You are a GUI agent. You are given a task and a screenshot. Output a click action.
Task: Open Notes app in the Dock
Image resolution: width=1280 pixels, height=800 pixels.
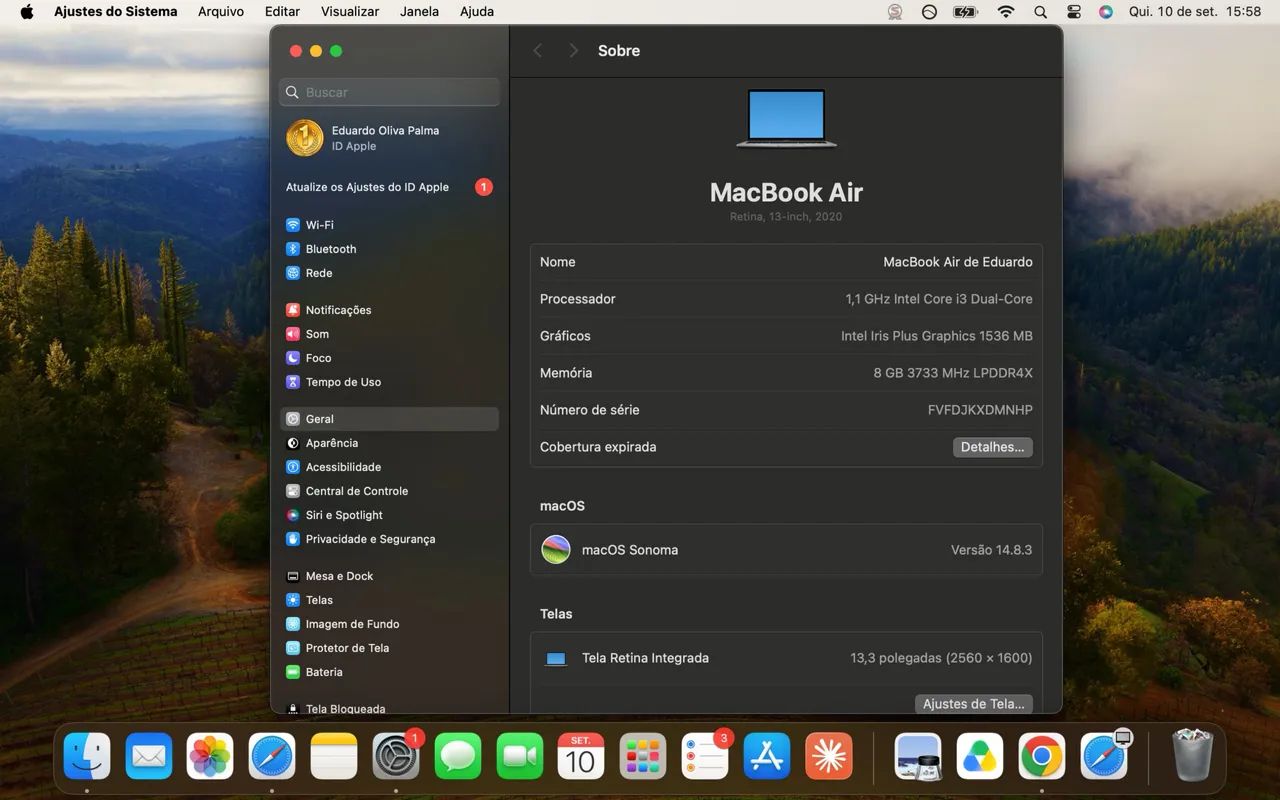[x=334, y=756]
